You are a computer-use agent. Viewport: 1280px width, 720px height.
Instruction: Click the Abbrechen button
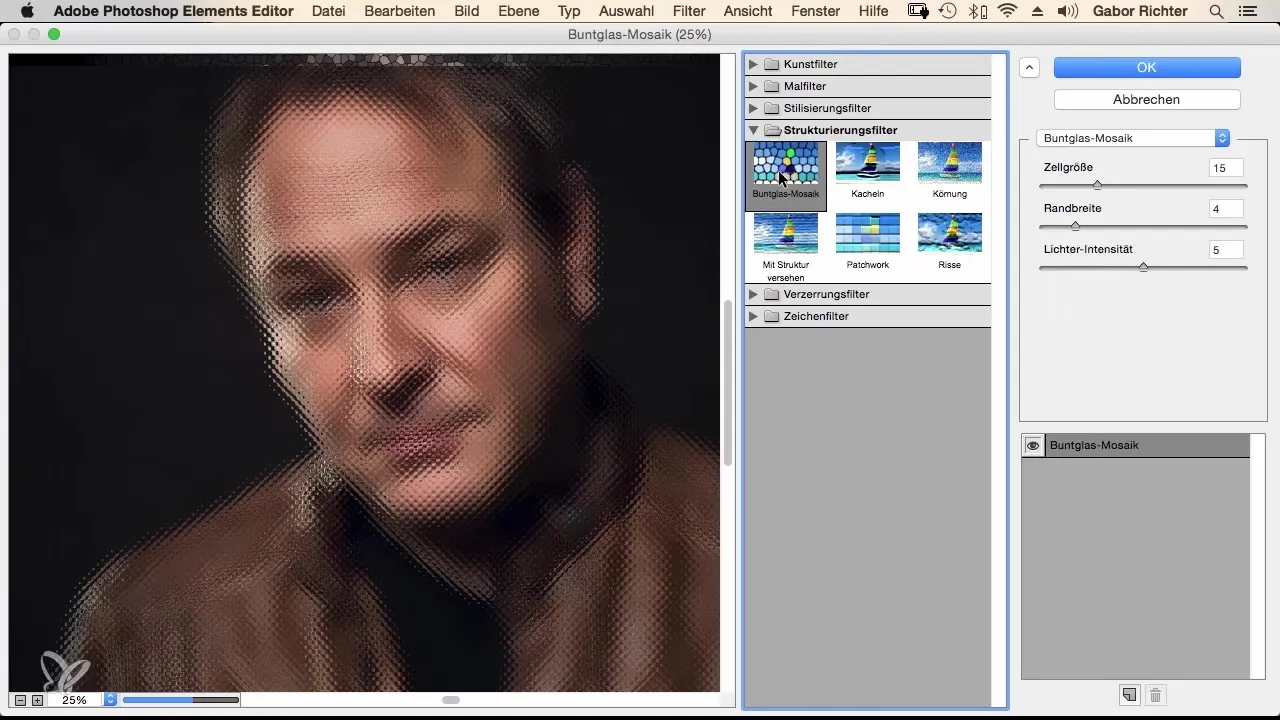(1147, 99)
